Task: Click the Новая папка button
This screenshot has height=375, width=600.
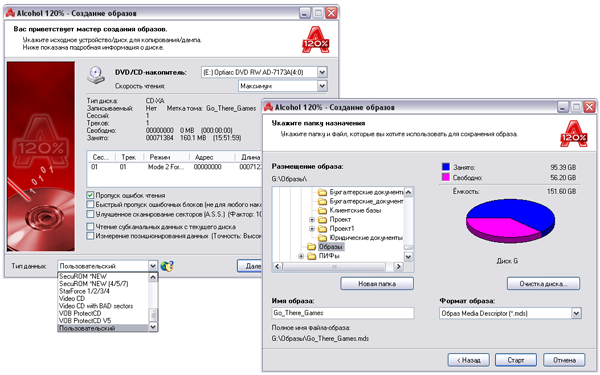Action: pyautogui.click(x=377, y=284)
